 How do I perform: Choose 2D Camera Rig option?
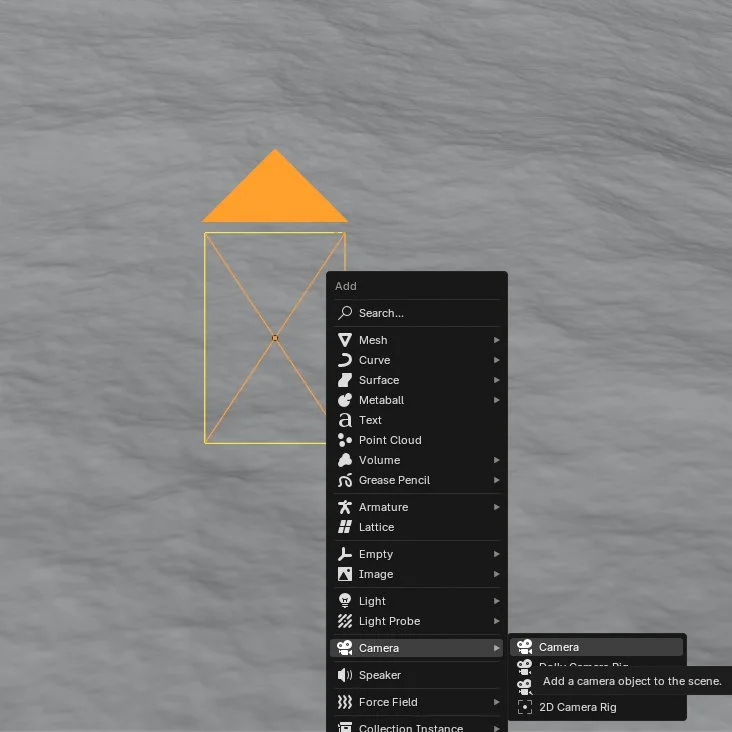pos(597,707)
